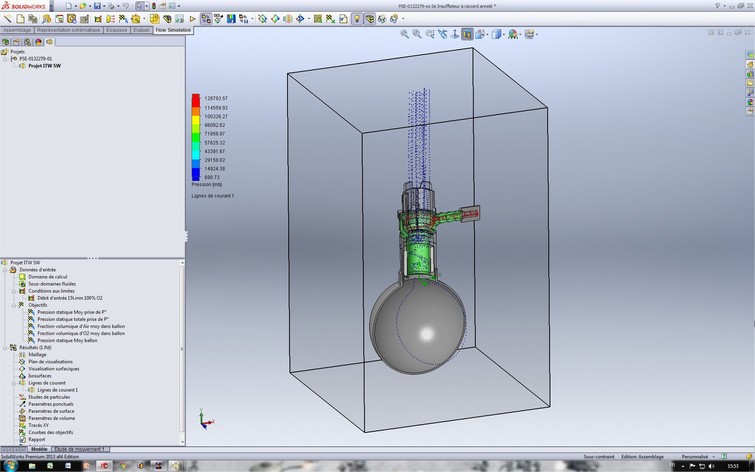Open the Maillage results item
The image size is (755, 472).
tap(37, 354)
